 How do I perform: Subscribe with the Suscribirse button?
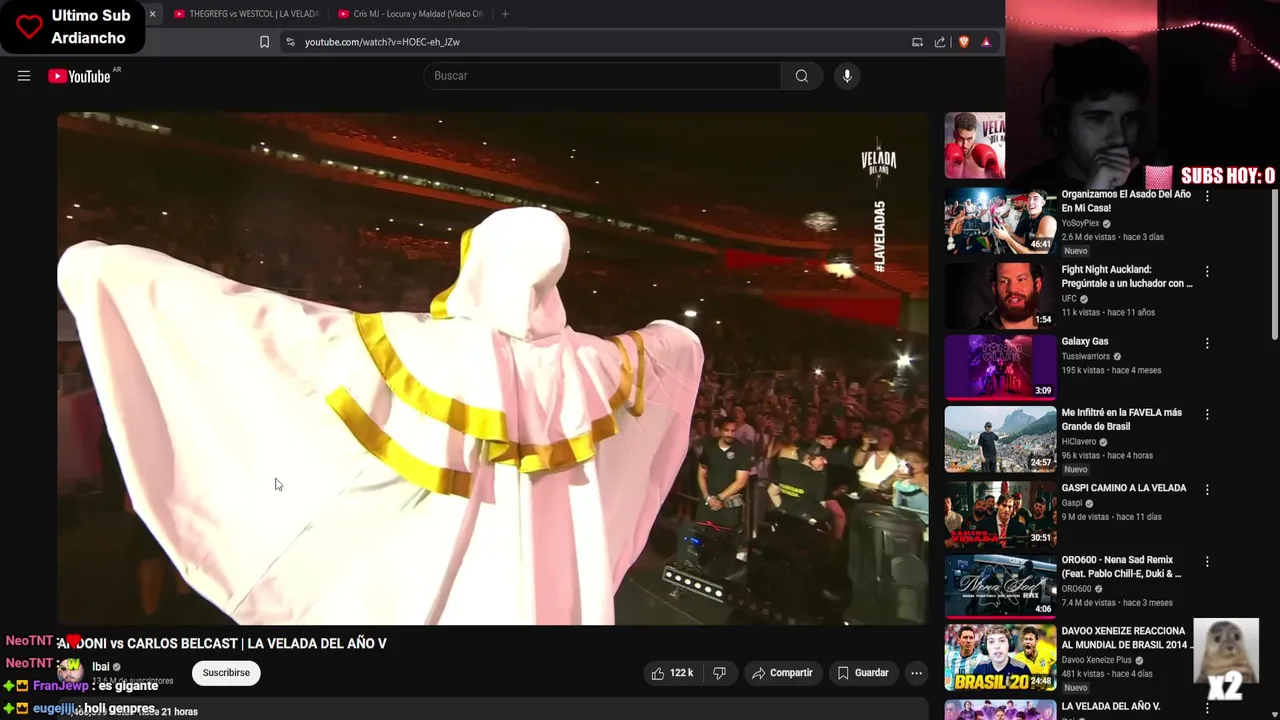tap(226, 673)
